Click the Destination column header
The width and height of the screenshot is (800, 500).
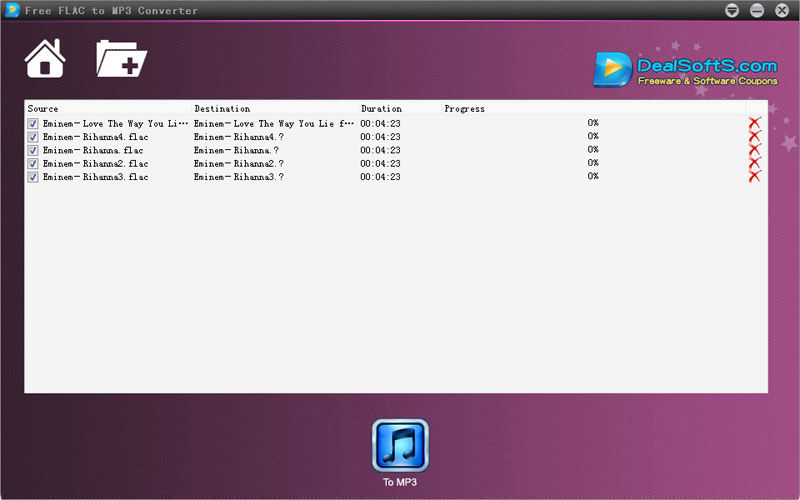(274, 109)
